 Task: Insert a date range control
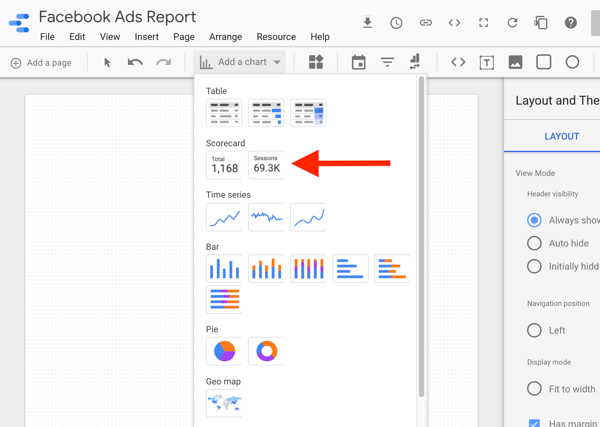click(x=359, y=62)
